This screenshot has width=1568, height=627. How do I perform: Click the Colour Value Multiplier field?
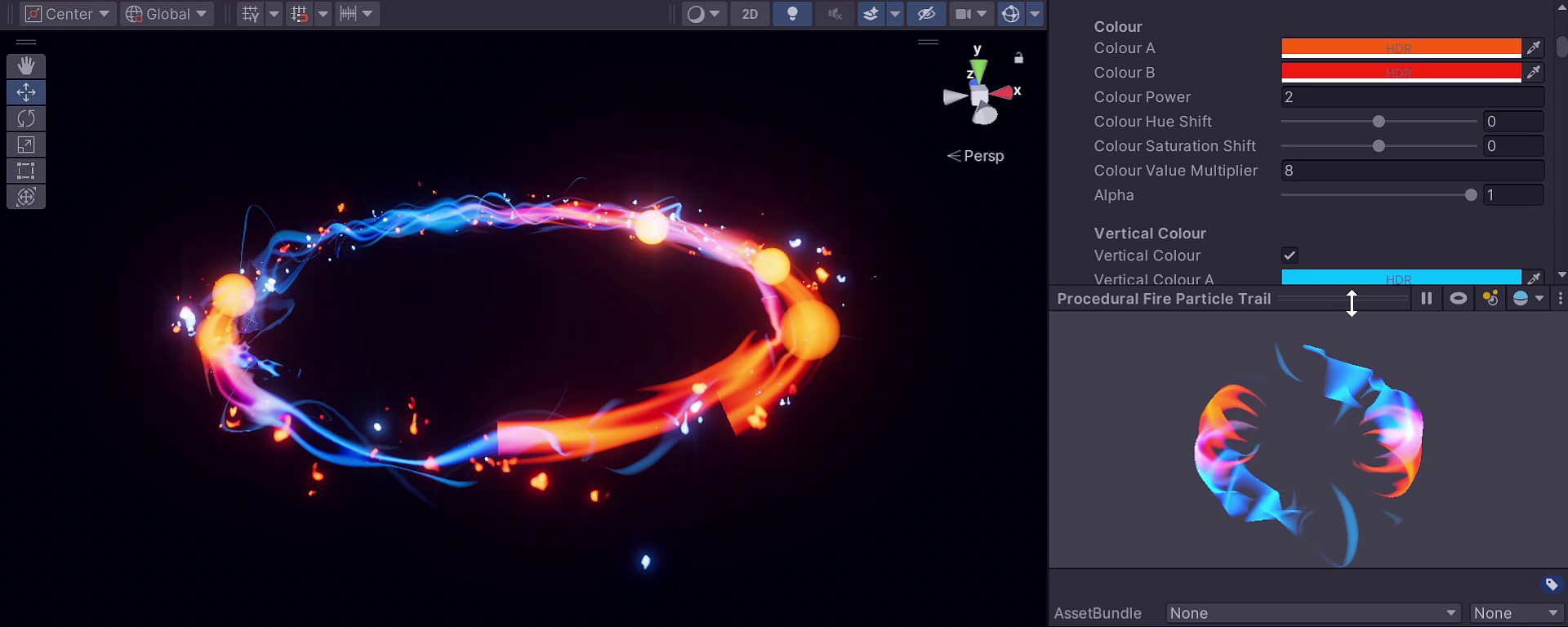(1412, 171)
